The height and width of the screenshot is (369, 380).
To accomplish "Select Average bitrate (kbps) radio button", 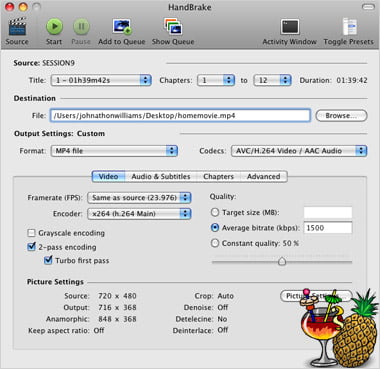I will [215, 228].
